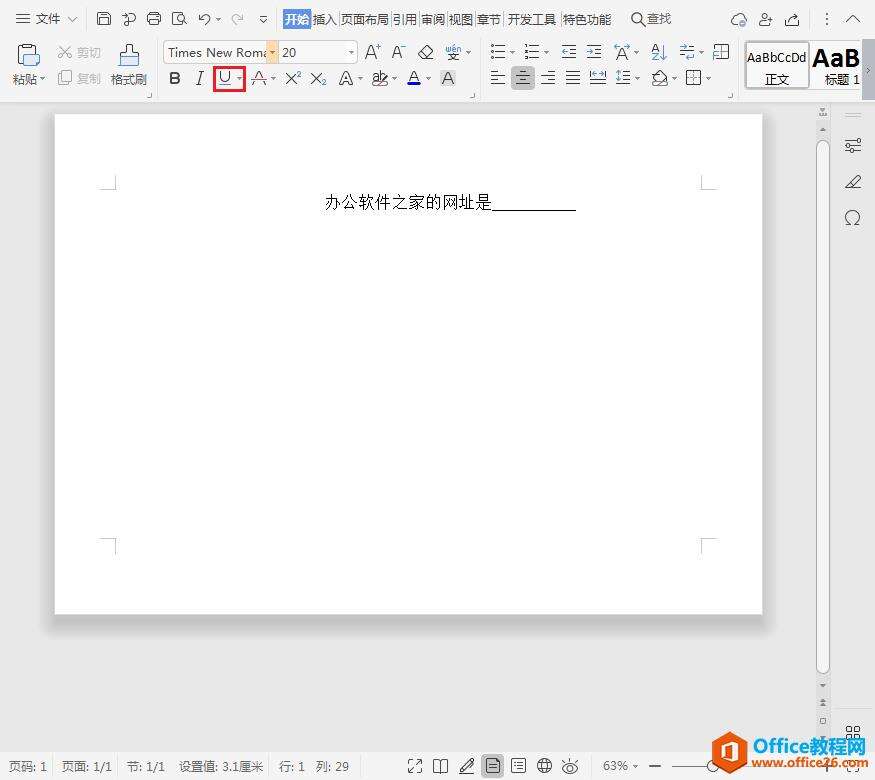This screenshot has height=780, width=875.
Task: Decrease font size with A- icon
Action: 398,52
